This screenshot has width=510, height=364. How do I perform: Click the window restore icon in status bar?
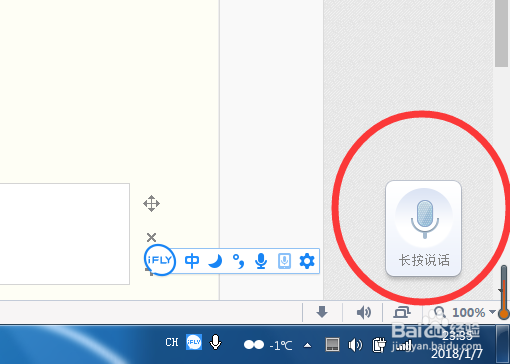tap(402, 312)
